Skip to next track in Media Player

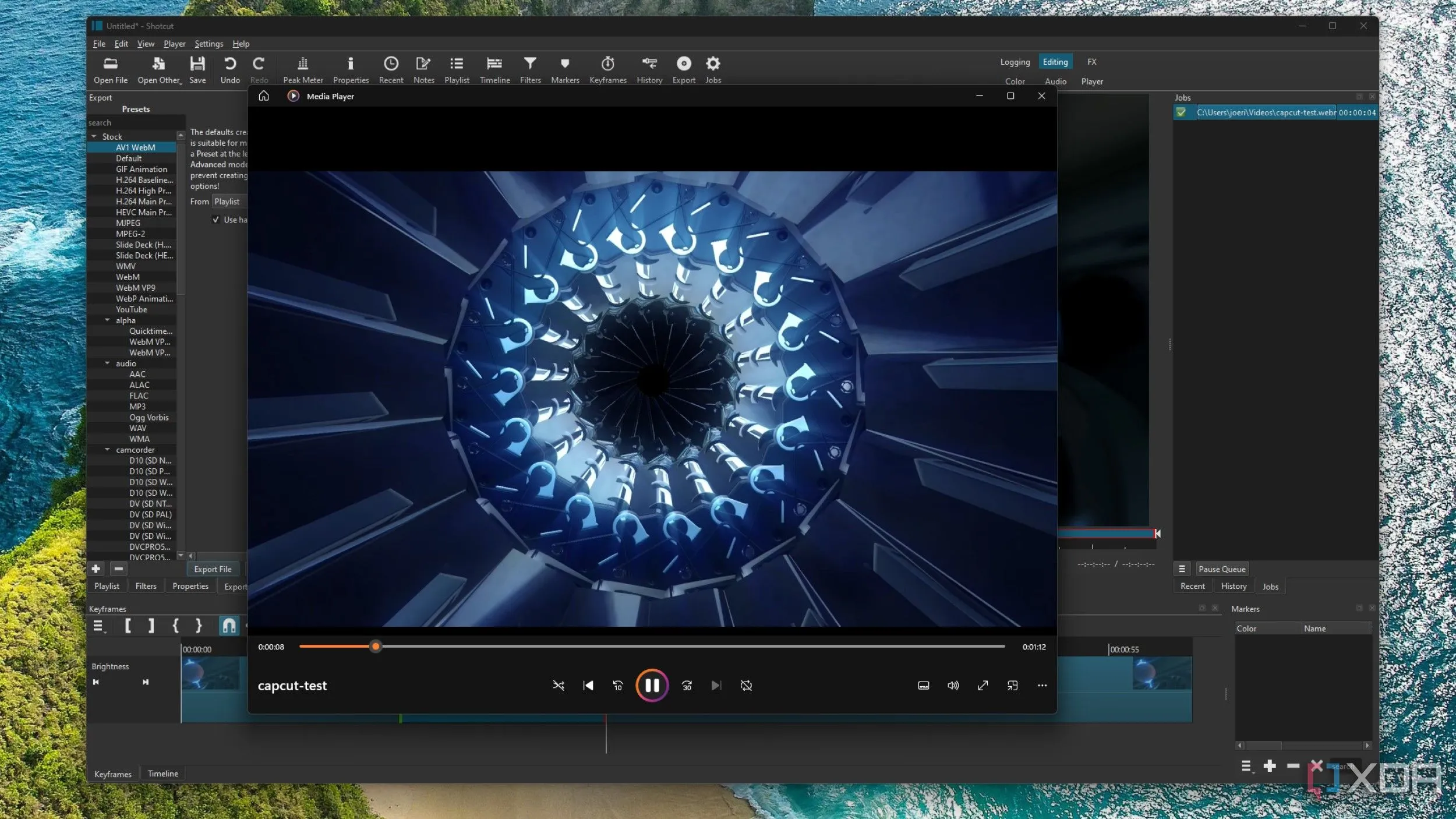tap(716, 686)
